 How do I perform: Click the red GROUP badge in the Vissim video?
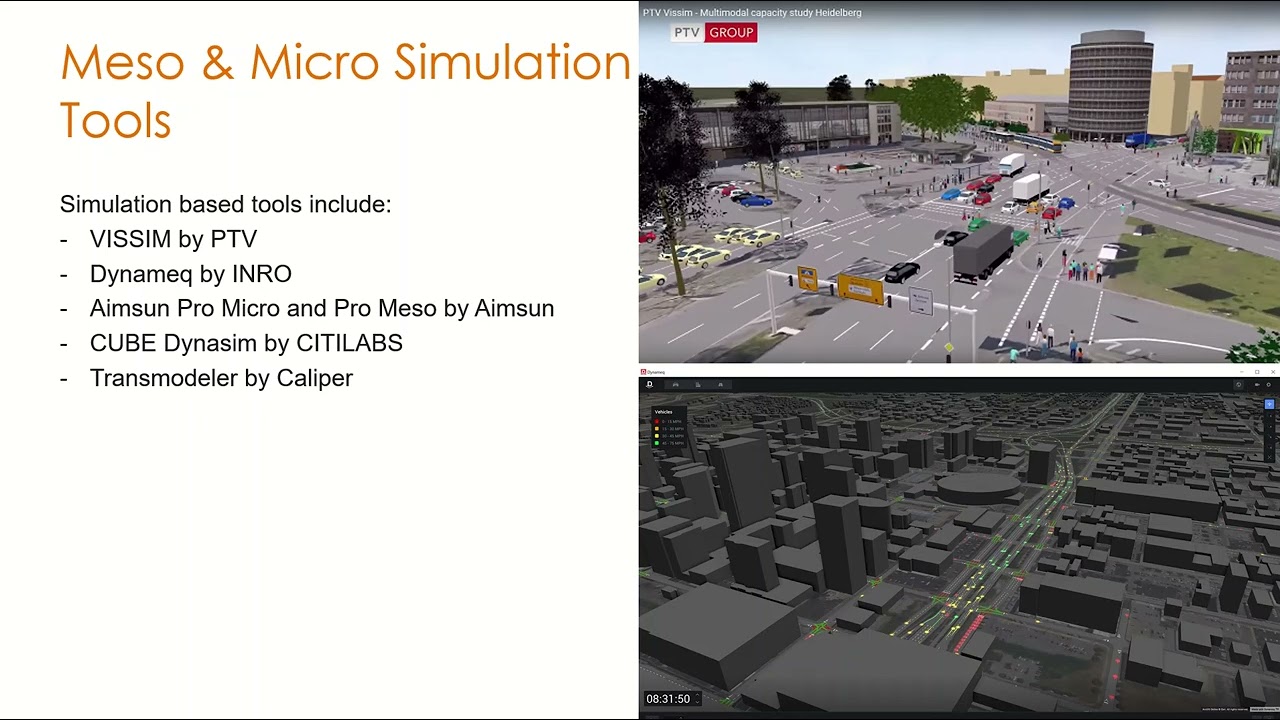point(731,33)
